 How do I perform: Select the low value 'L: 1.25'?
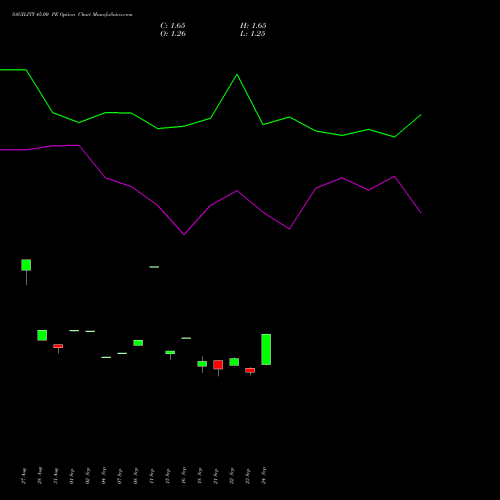tap(253, 34)
